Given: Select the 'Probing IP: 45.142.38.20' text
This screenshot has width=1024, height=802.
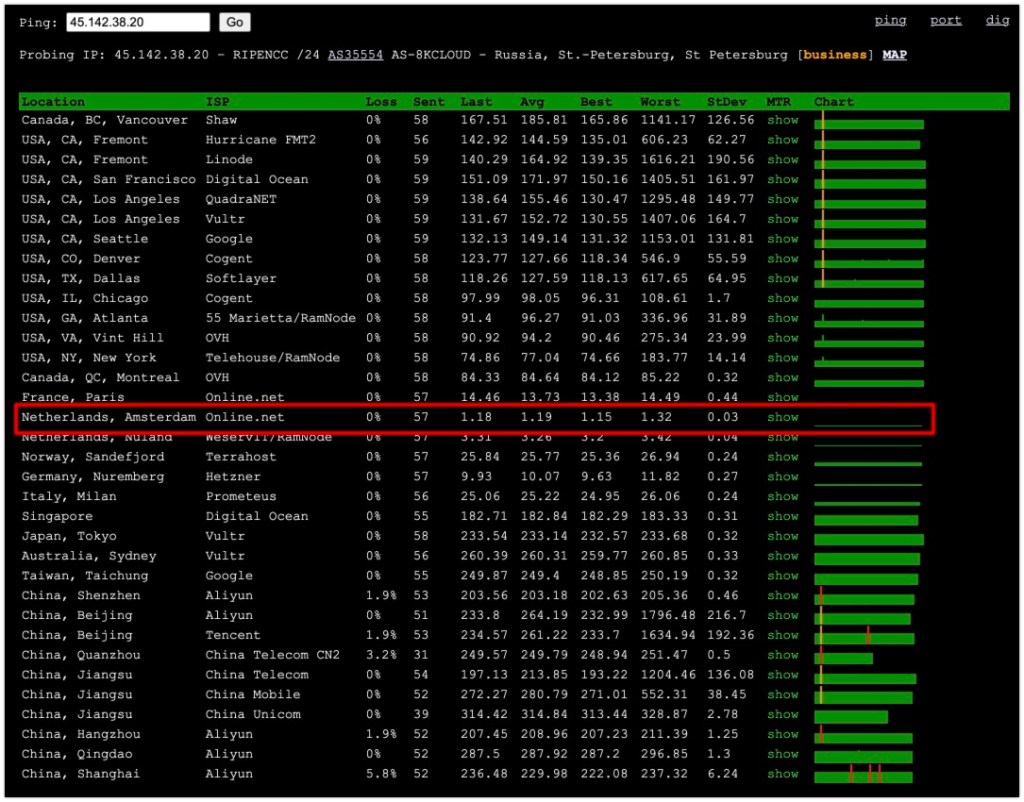Looking at the screenshot, I should (114, 55).
